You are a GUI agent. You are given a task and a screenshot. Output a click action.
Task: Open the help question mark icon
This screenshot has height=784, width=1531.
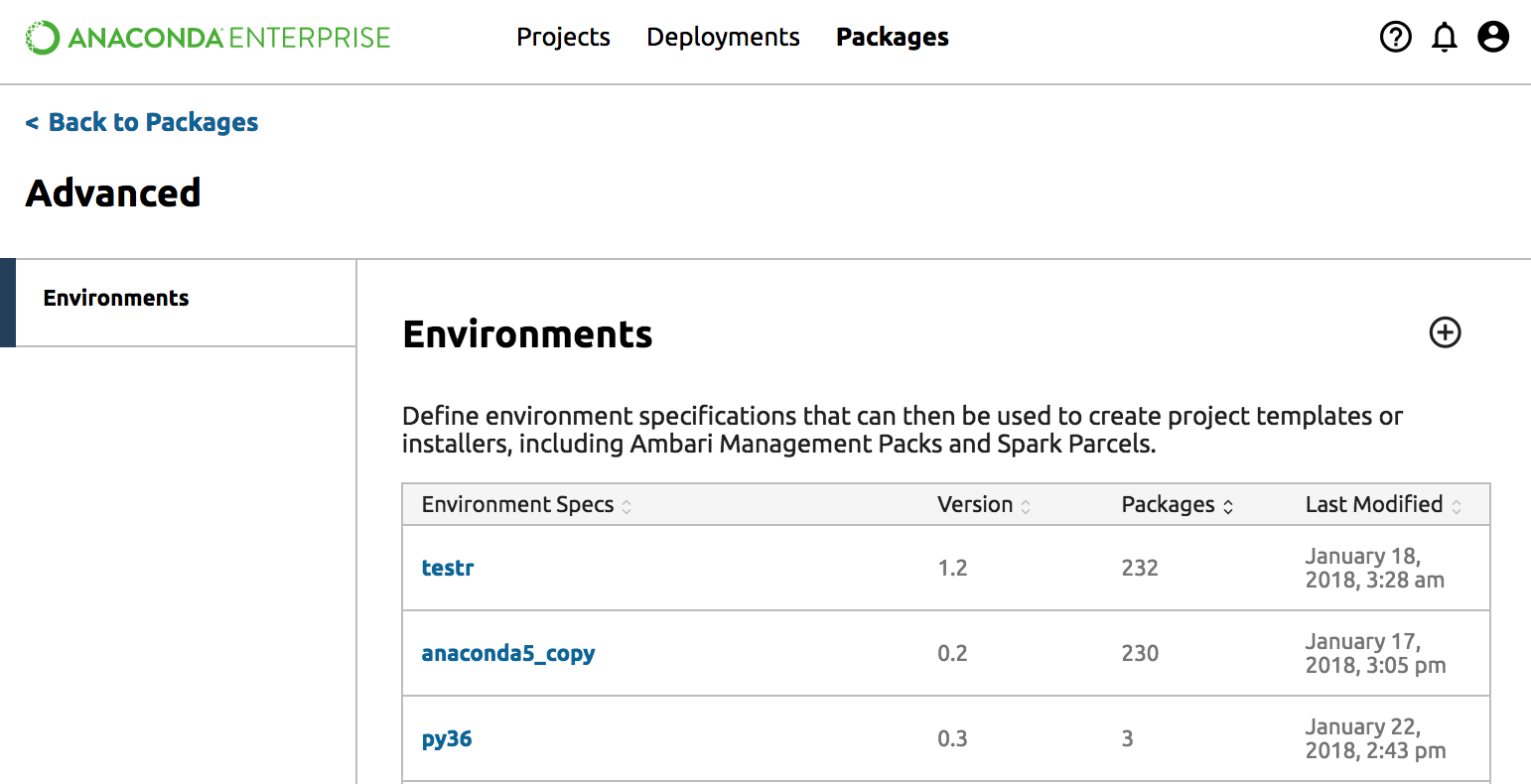click(1395, 38)
